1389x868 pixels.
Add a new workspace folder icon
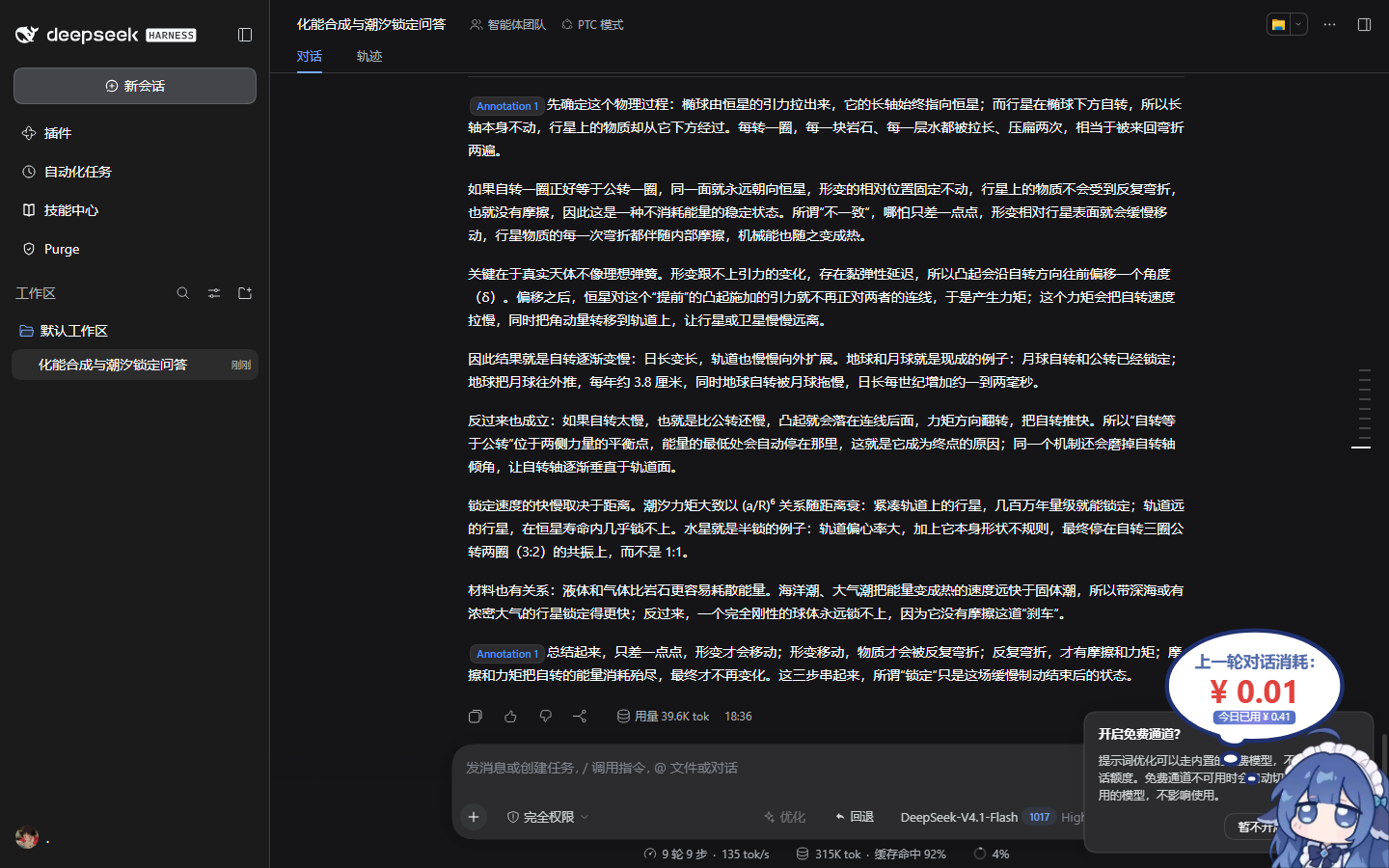(x=245, y=293)
